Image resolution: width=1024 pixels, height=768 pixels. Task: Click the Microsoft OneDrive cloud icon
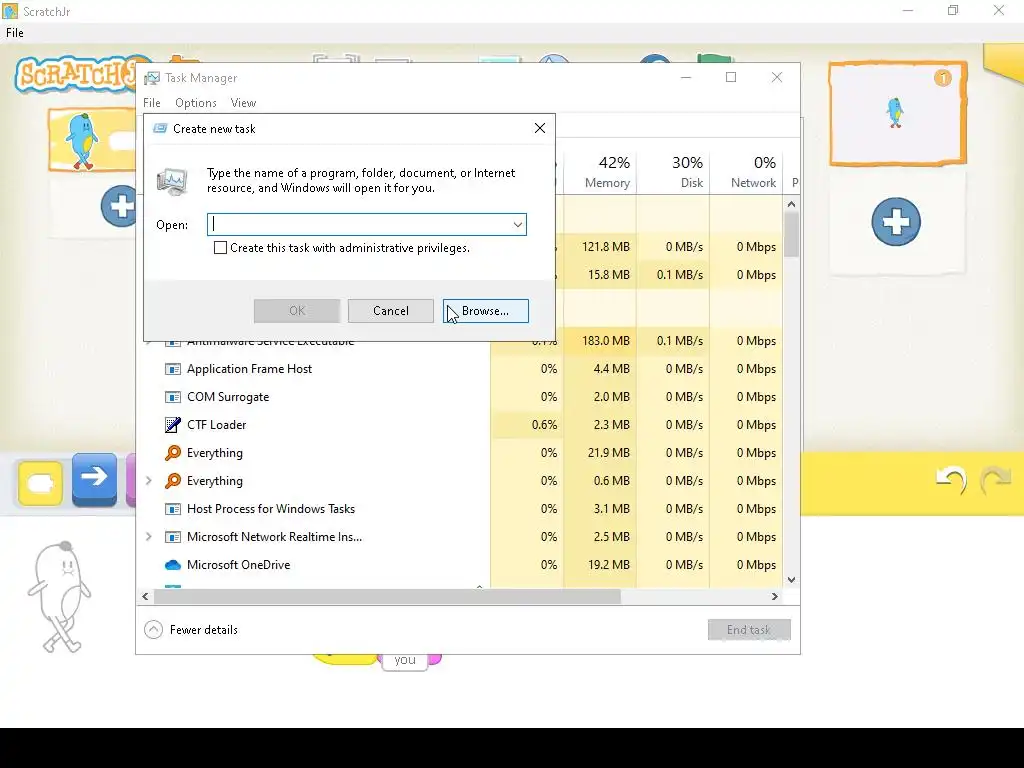172,565
